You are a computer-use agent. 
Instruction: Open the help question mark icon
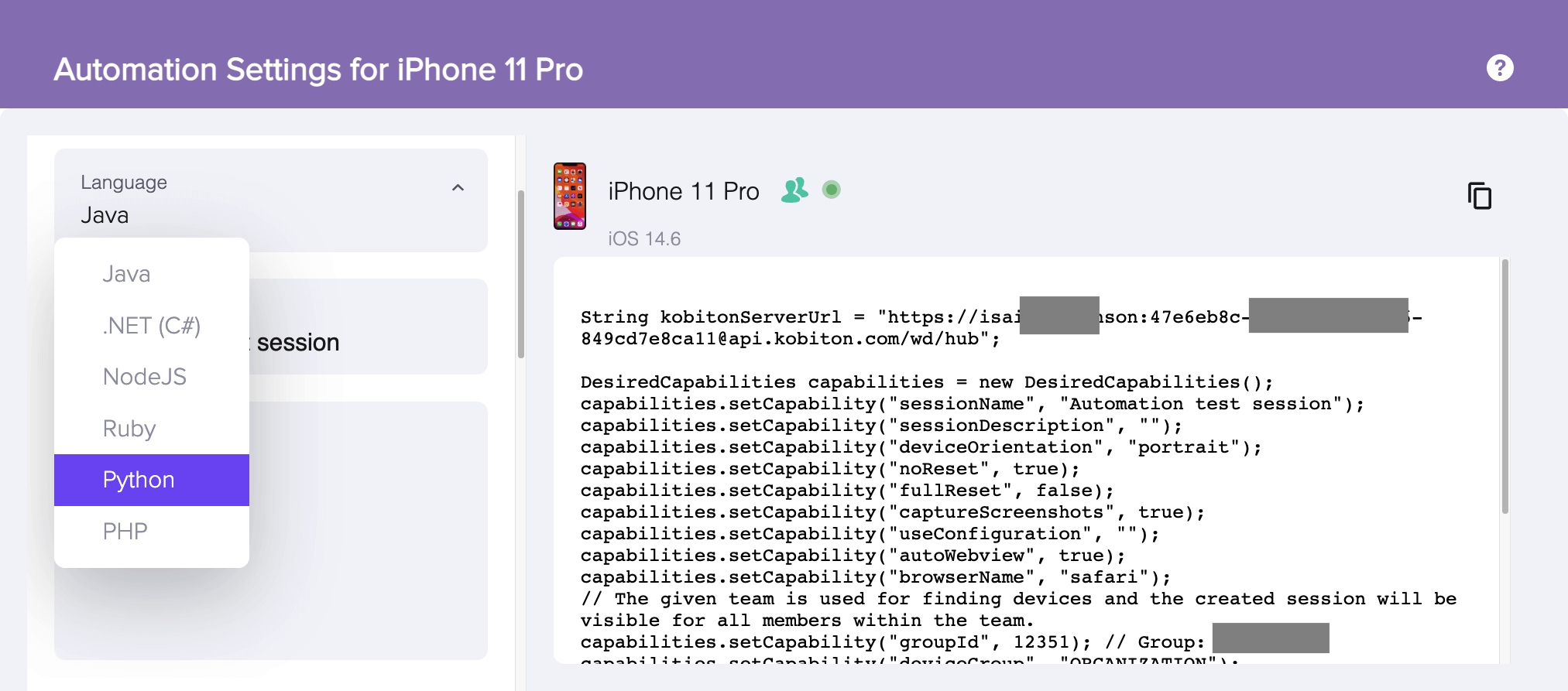pyautogui.click(x=1500, y=68)
